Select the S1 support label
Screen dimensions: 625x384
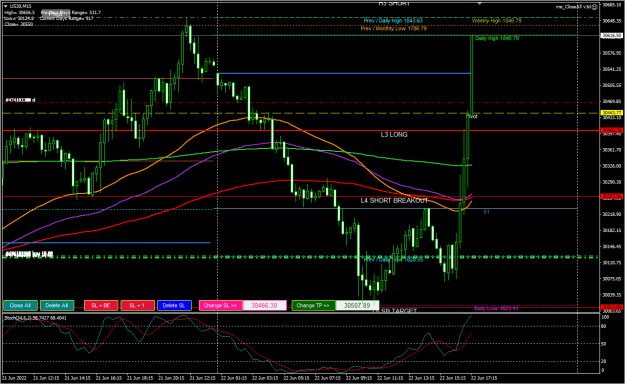click(486, 212)
